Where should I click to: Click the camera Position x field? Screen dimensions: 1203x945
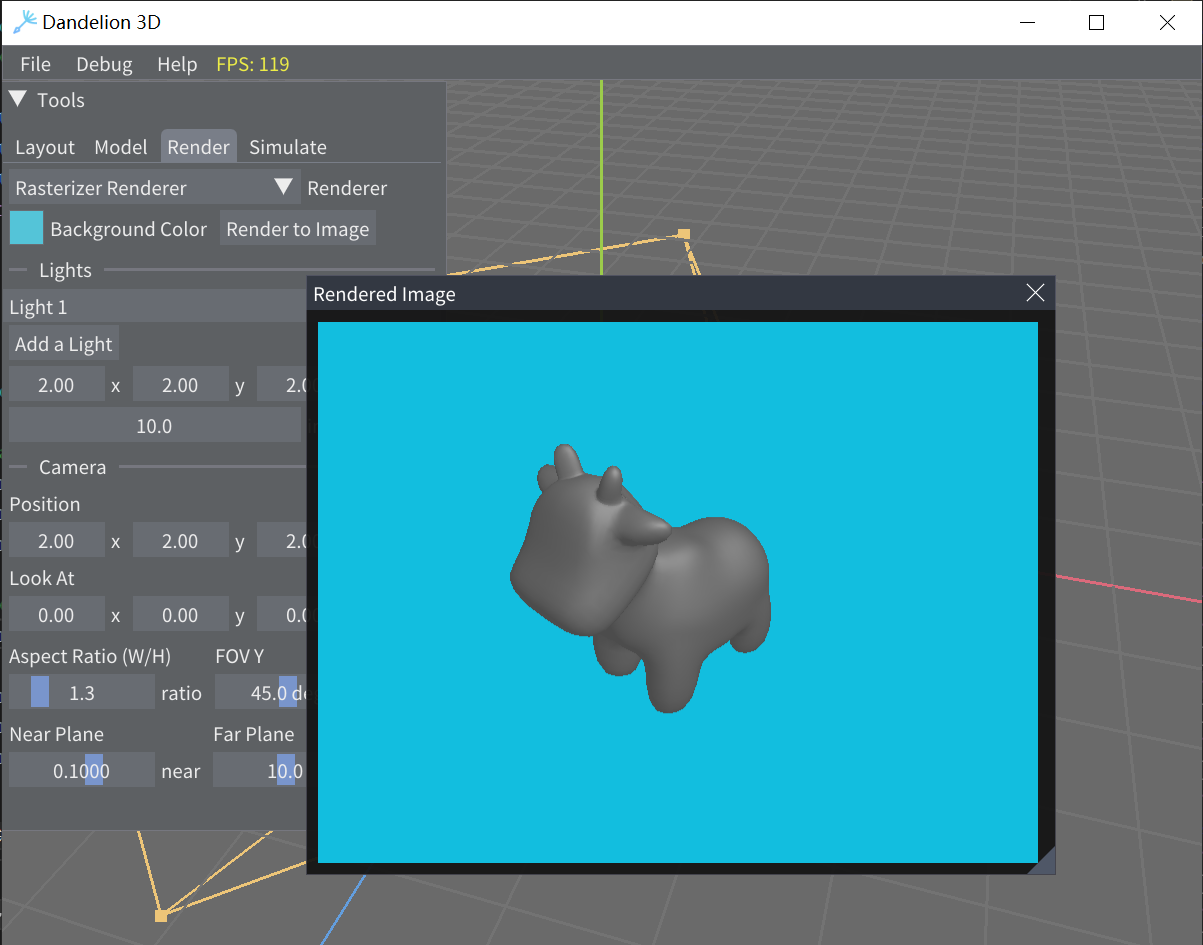click(56, 541)
